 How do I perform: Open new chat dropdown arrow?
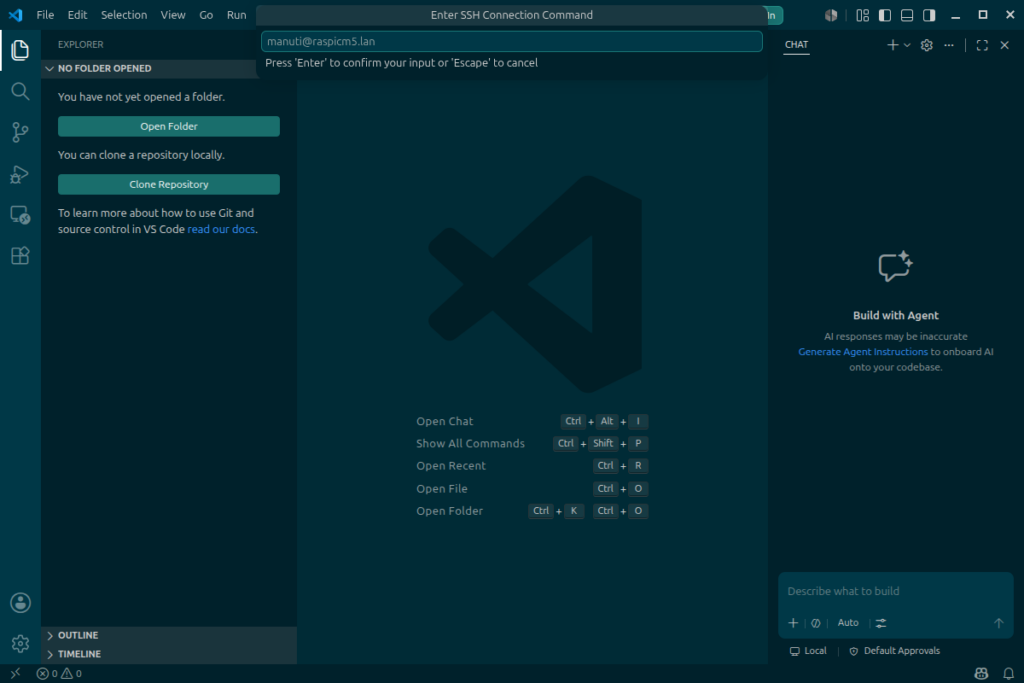pyautogui.click(x=907, y=45)
